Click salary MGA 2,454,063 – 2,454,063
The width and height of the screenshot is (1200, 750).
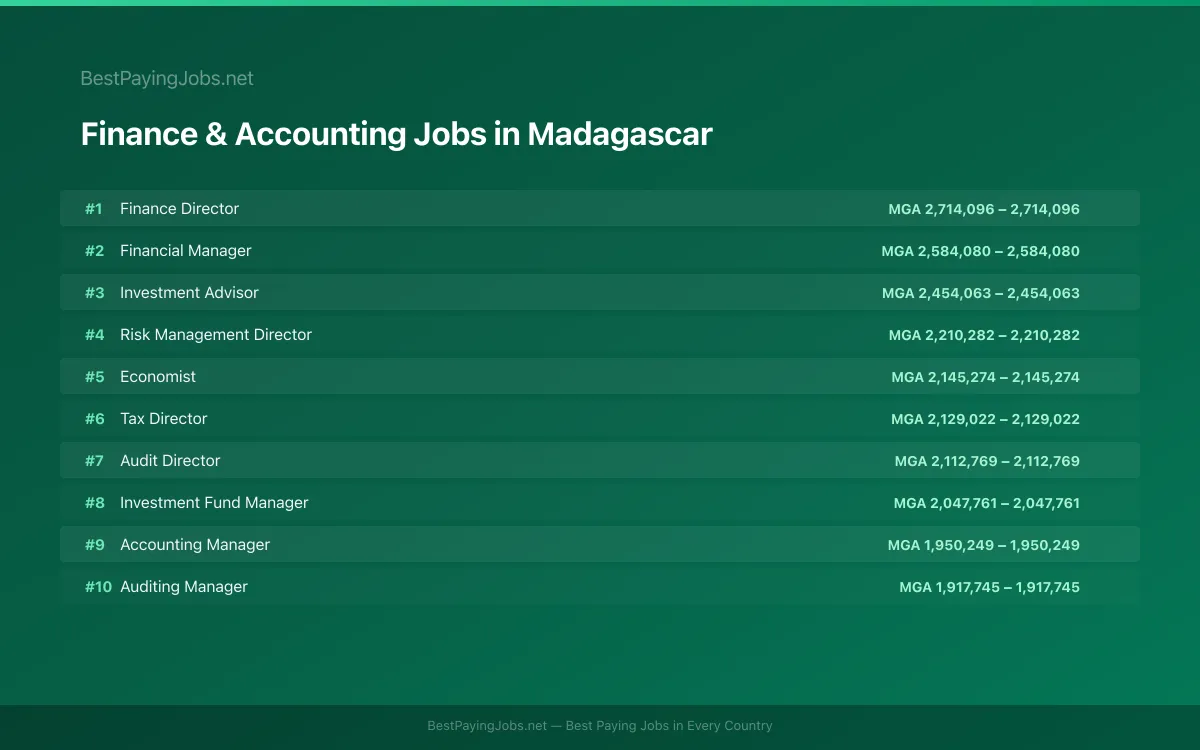[981, 293]
